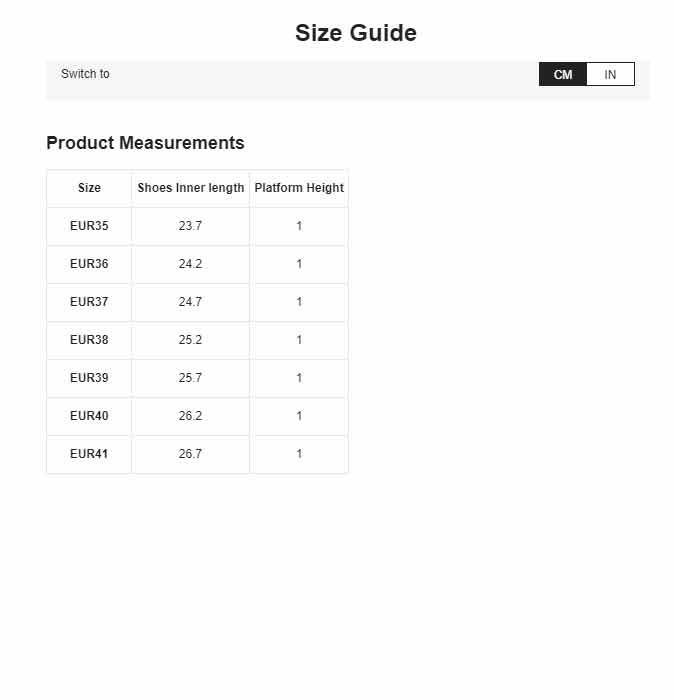The height and width of the screenshot is (700, 674).
Task: Click the Size column header
Action: click(89, 188)
